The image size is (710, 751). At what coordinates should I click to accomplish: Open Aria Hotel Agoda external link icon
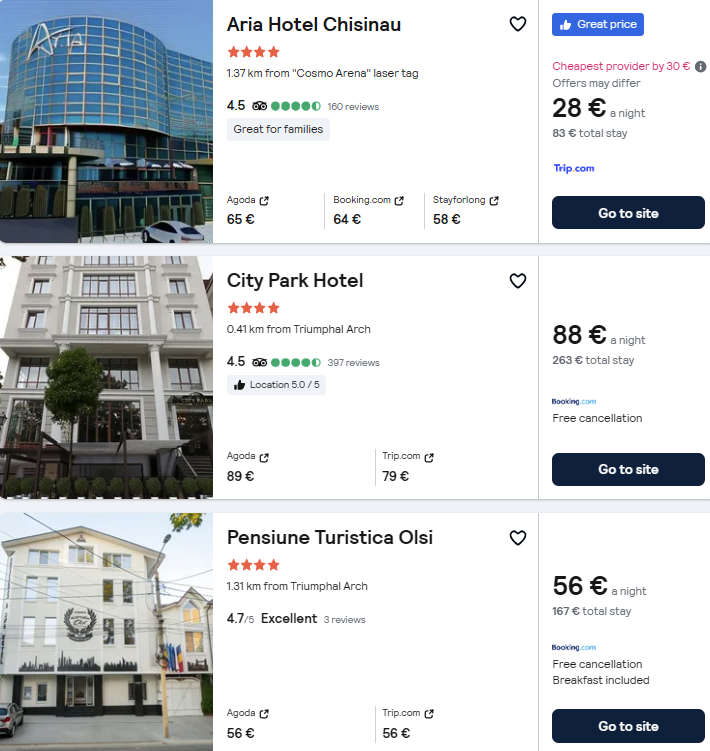pos(264,201)
